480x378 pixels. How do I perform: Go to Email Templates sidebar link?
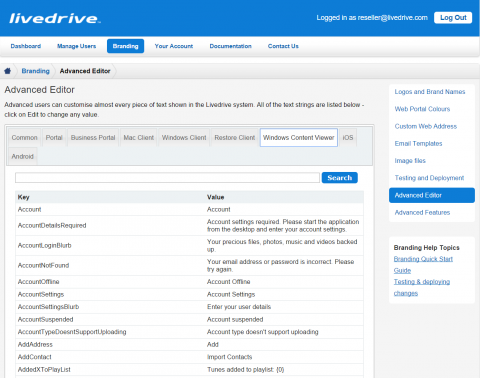coord(418,144)
